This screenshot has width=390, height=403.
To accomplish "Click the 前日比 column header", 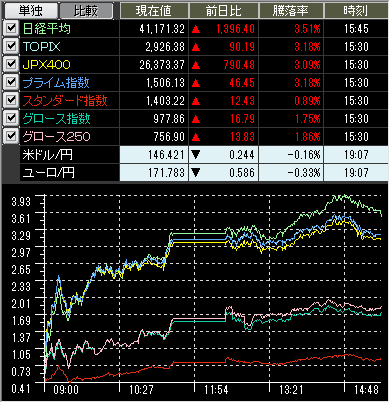I will pyautogui.click(x=224, y=11).
